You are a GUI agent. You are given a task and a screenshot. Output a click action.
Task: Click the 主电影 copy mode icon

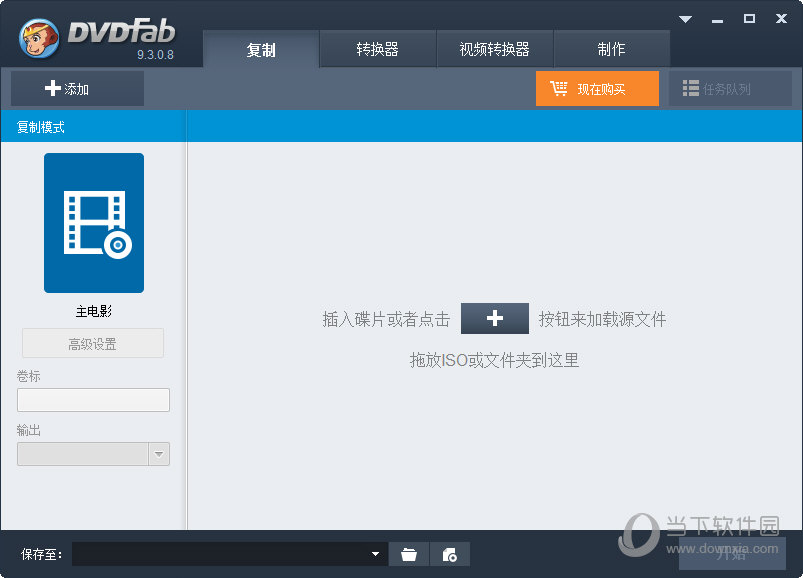point(93,223)
